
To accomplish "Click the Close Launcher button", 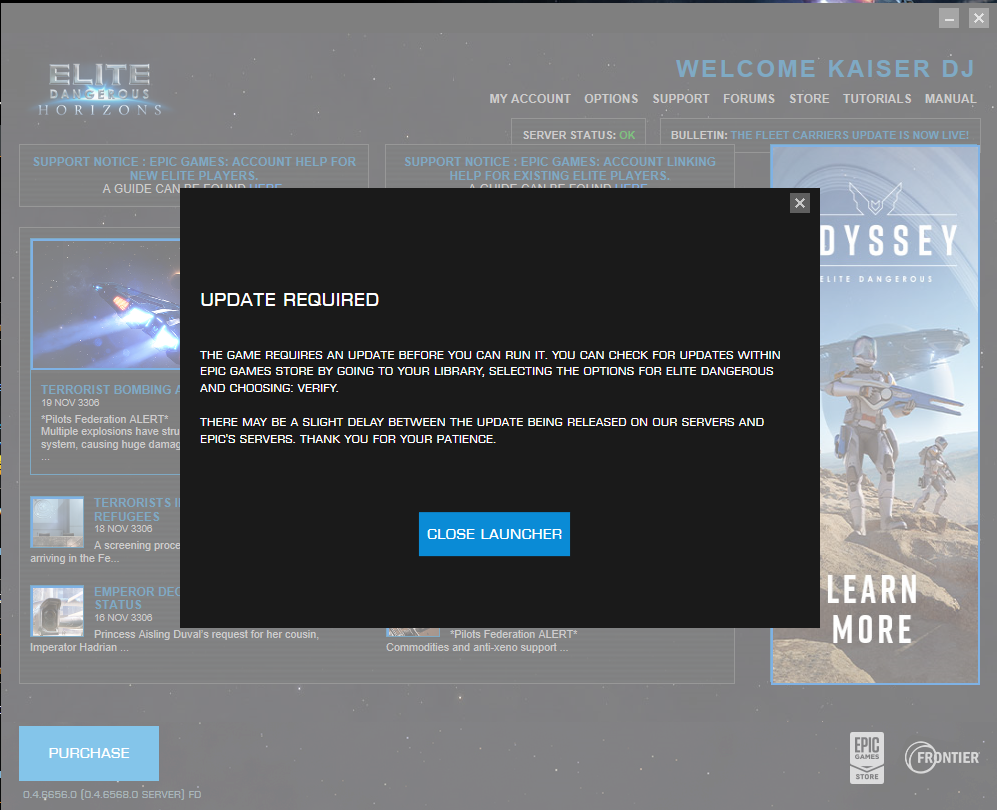I will point(494,534).
